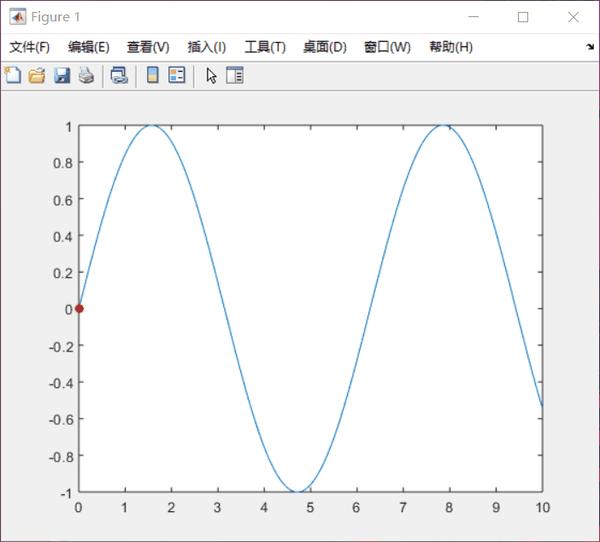Viewport: 600px width, 542px height.
Task: Click the MATLAB figure window icon
Action: point(18,17)
